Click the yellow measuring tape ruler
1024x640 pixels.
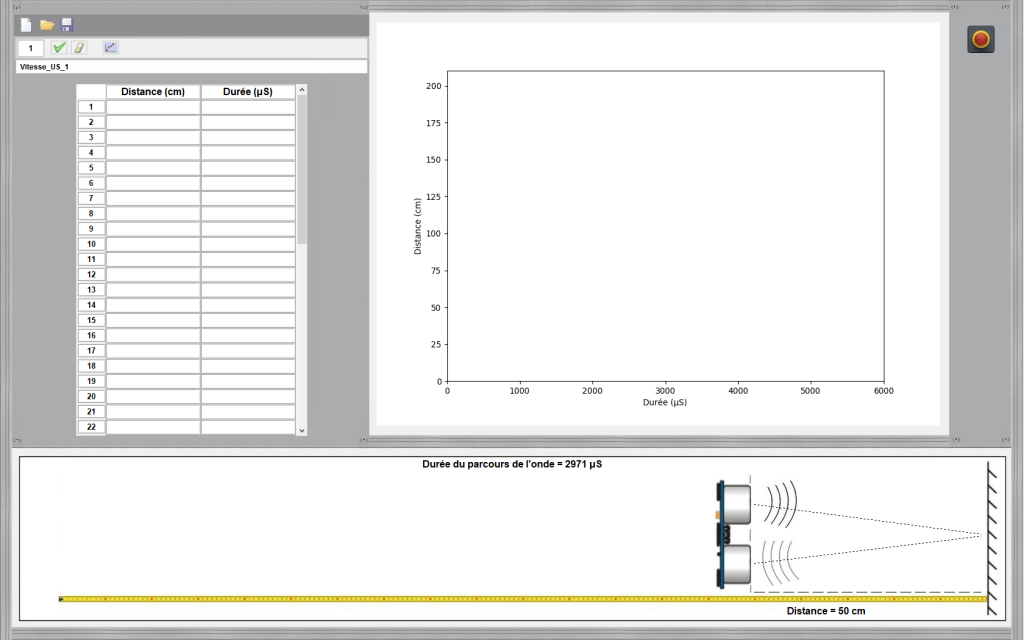(x=400, y=599)
